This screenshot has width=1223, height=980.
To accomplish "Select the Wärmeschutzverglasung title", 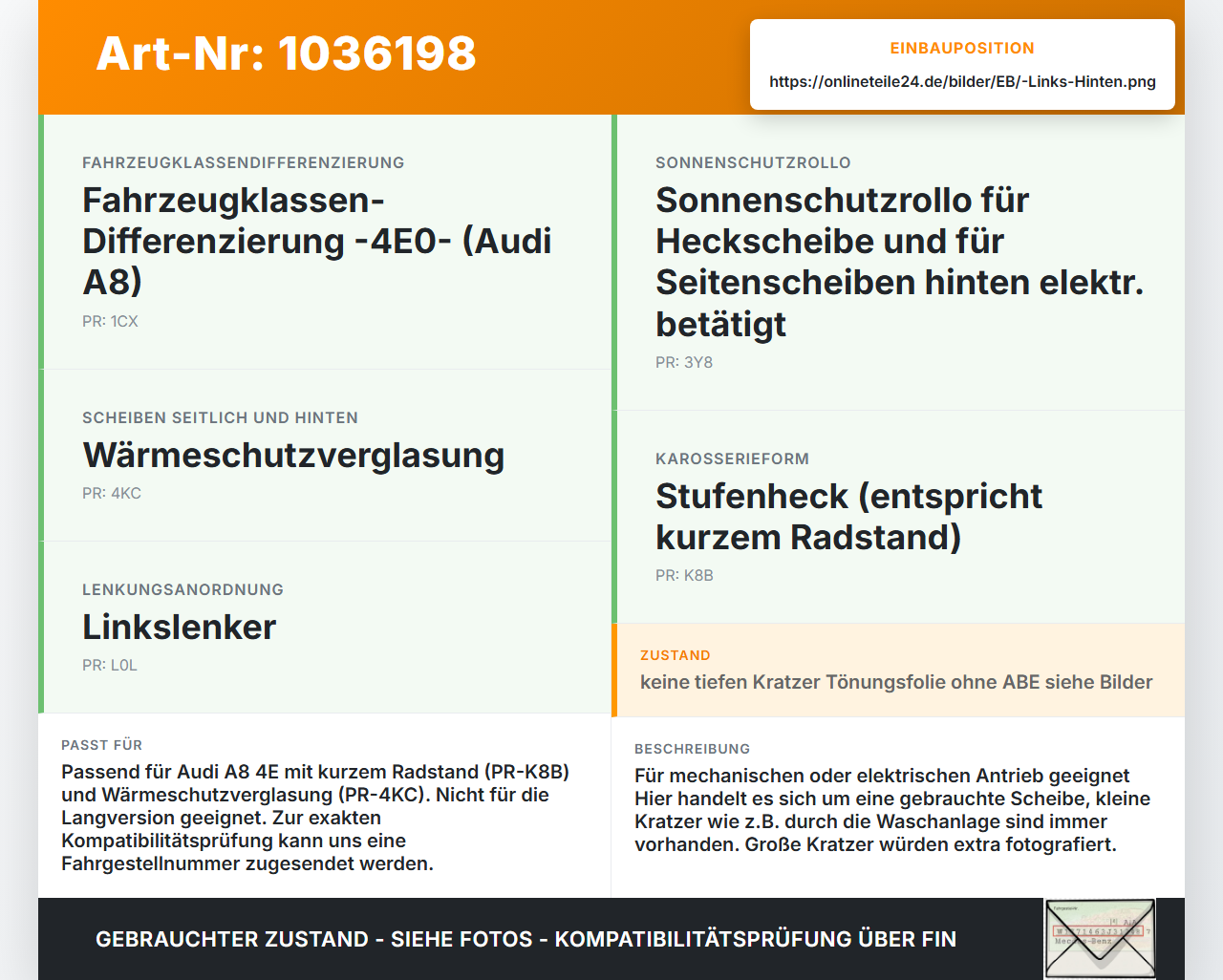I will click(x=293, y=455).
